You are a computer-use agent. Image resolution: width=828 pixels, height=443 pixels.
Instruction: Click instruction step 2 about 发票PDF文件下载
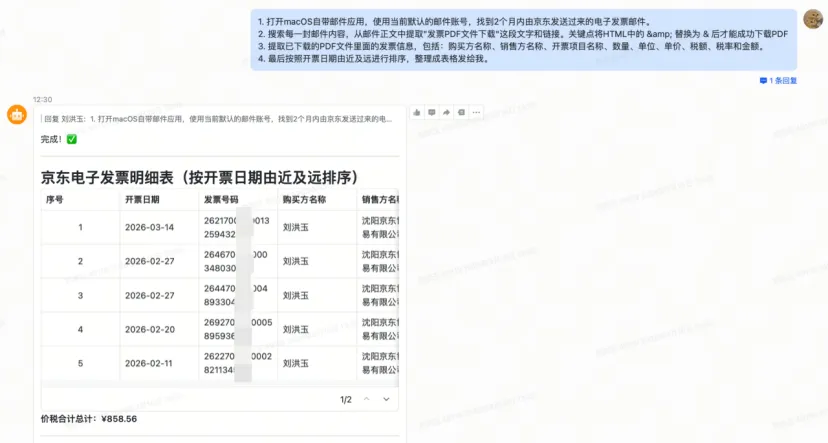pos(523,34)
